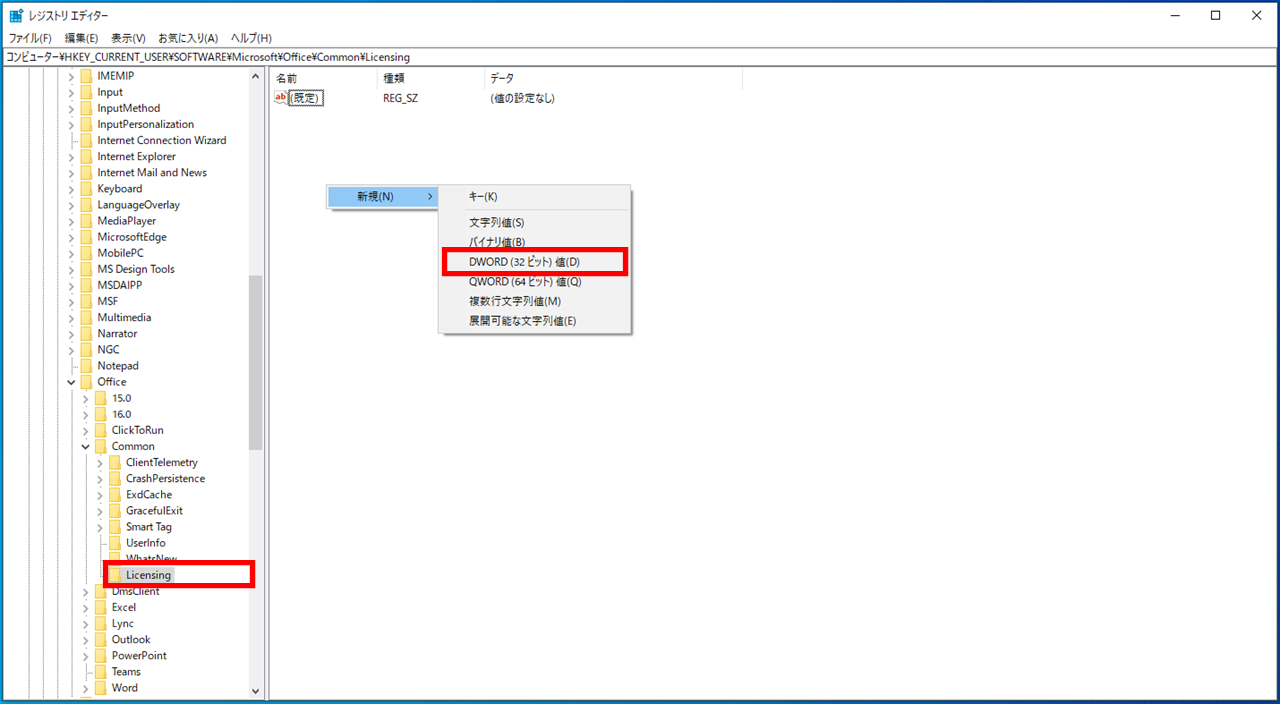1280x704 pixels.
Task: Expand the Input key
Action: [71, 92]
